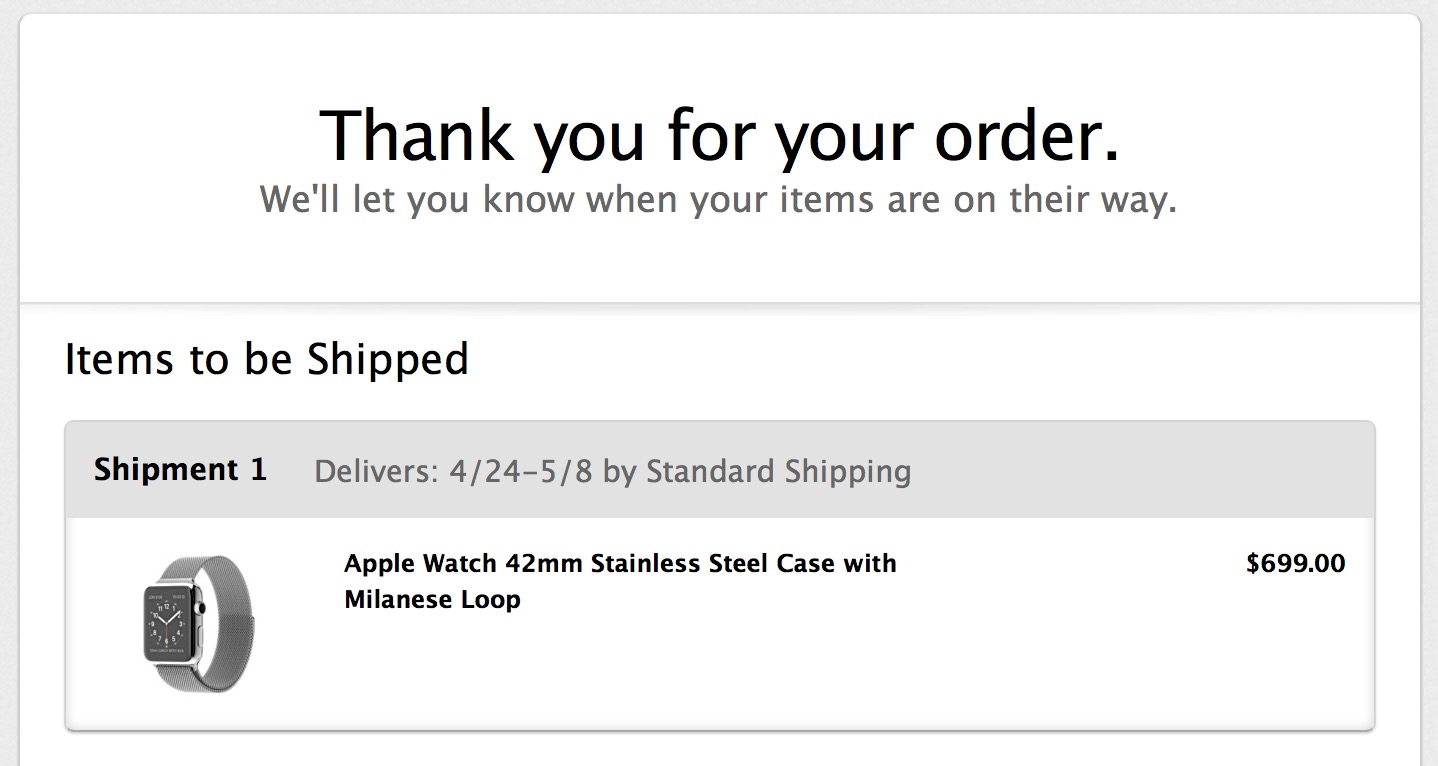1438x766 pixels.
Task: Click the Standard Shipping text
Action: (x=778, y=471)
